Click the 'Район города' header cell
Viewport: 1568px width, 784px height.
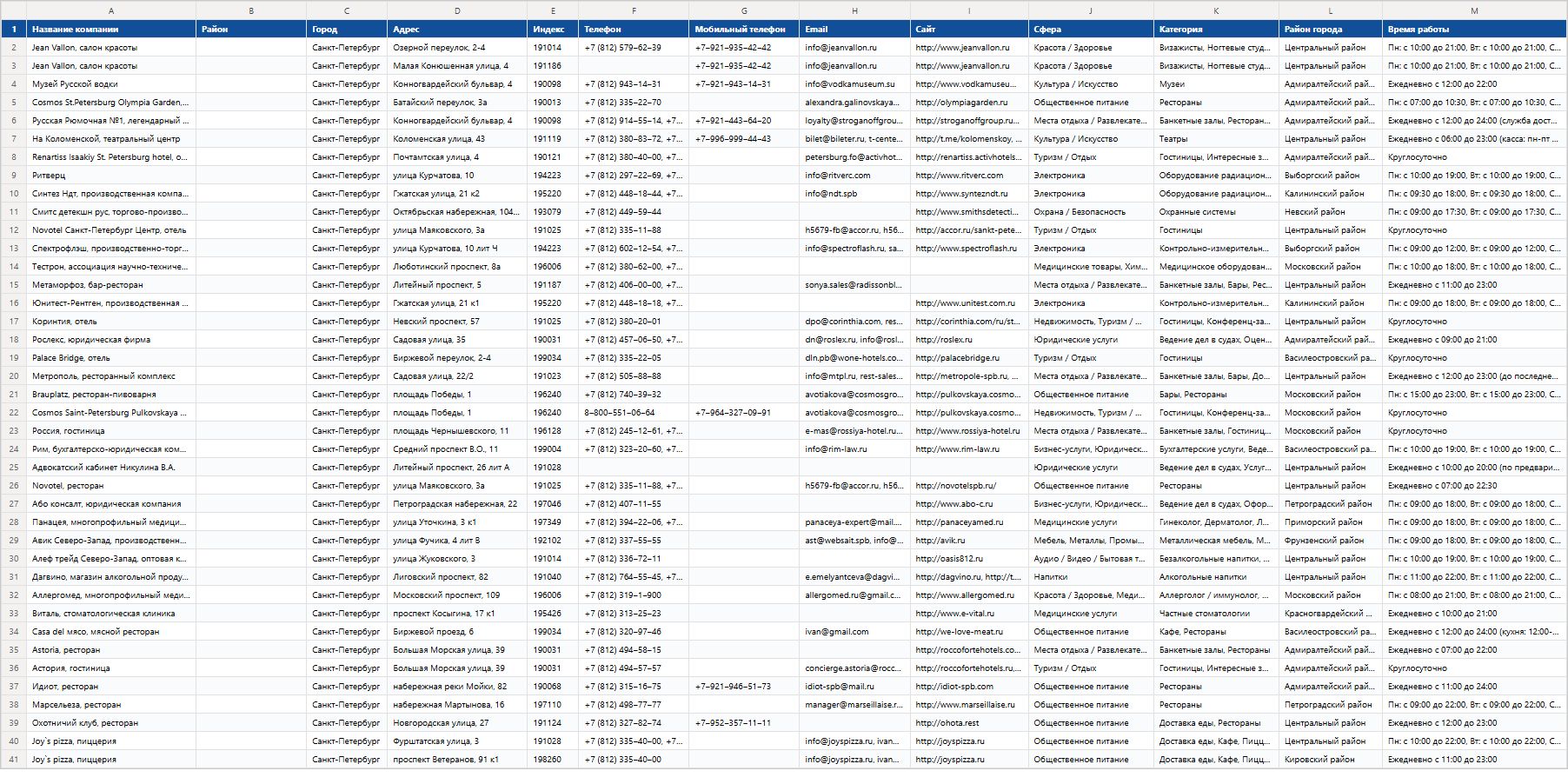(1331, 29)
